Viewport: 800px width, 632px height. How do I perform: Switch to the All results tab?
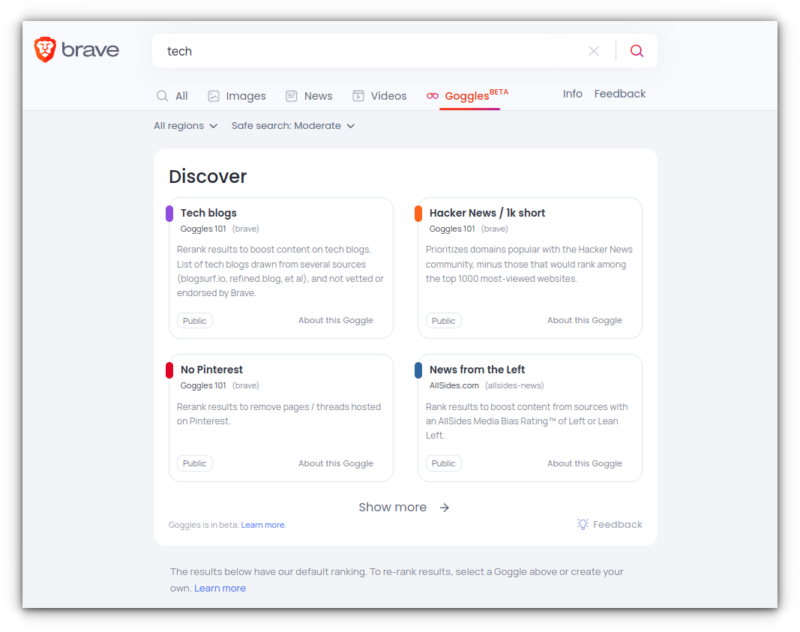click(x=174, y=95)
